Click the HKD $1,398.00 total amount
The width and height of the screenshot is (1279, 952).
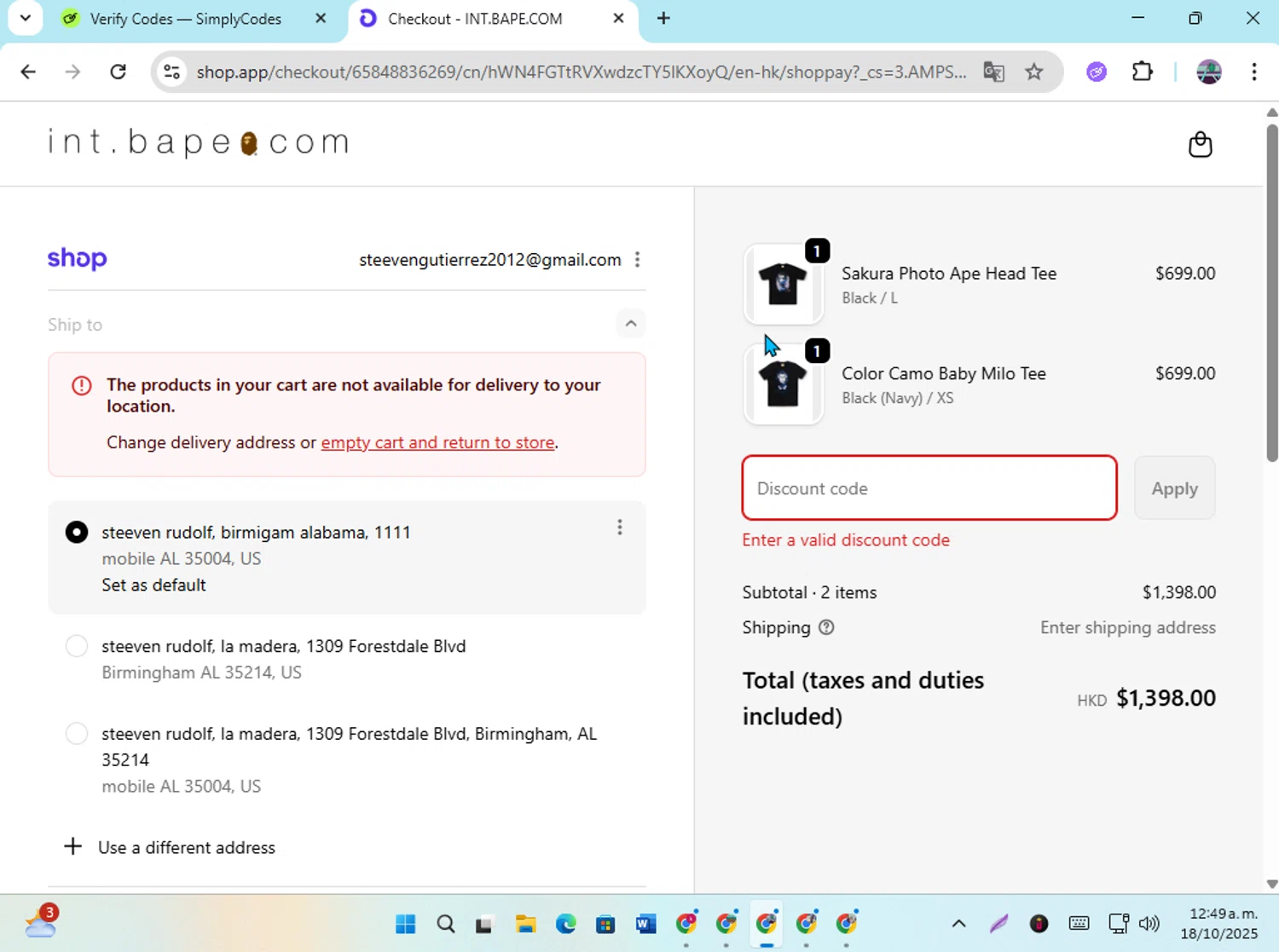point(1146,698)
